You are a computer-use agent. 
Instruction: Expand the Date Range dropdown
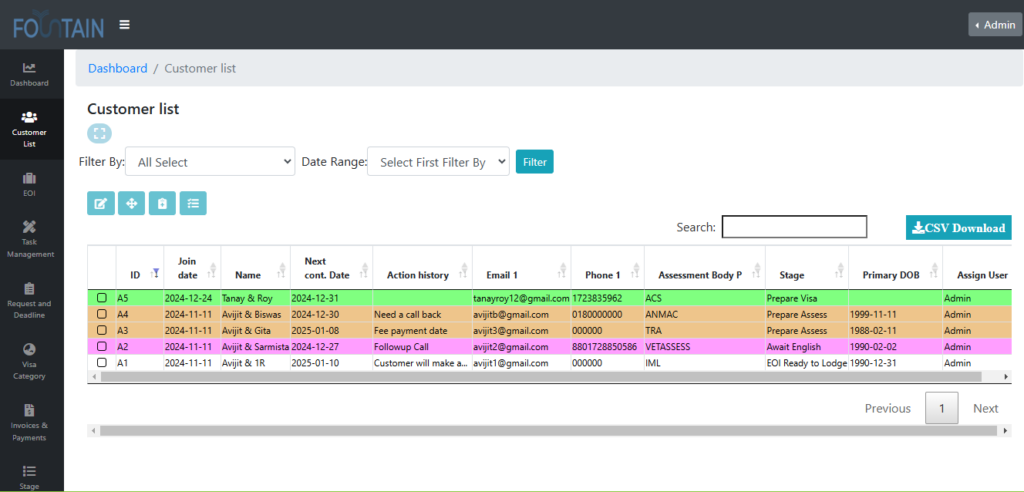pyautogui.click(x=438, y=161)
